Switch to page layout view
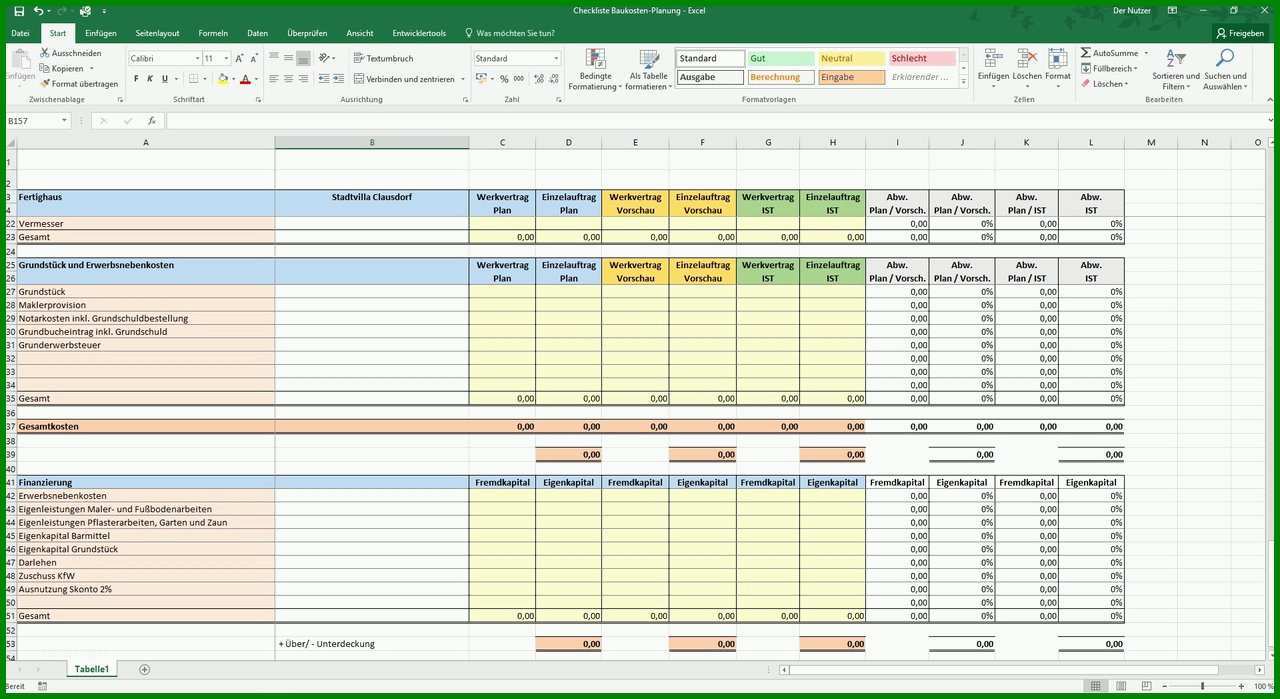Screen dimensions: 1280x699 click(1120, 686)
